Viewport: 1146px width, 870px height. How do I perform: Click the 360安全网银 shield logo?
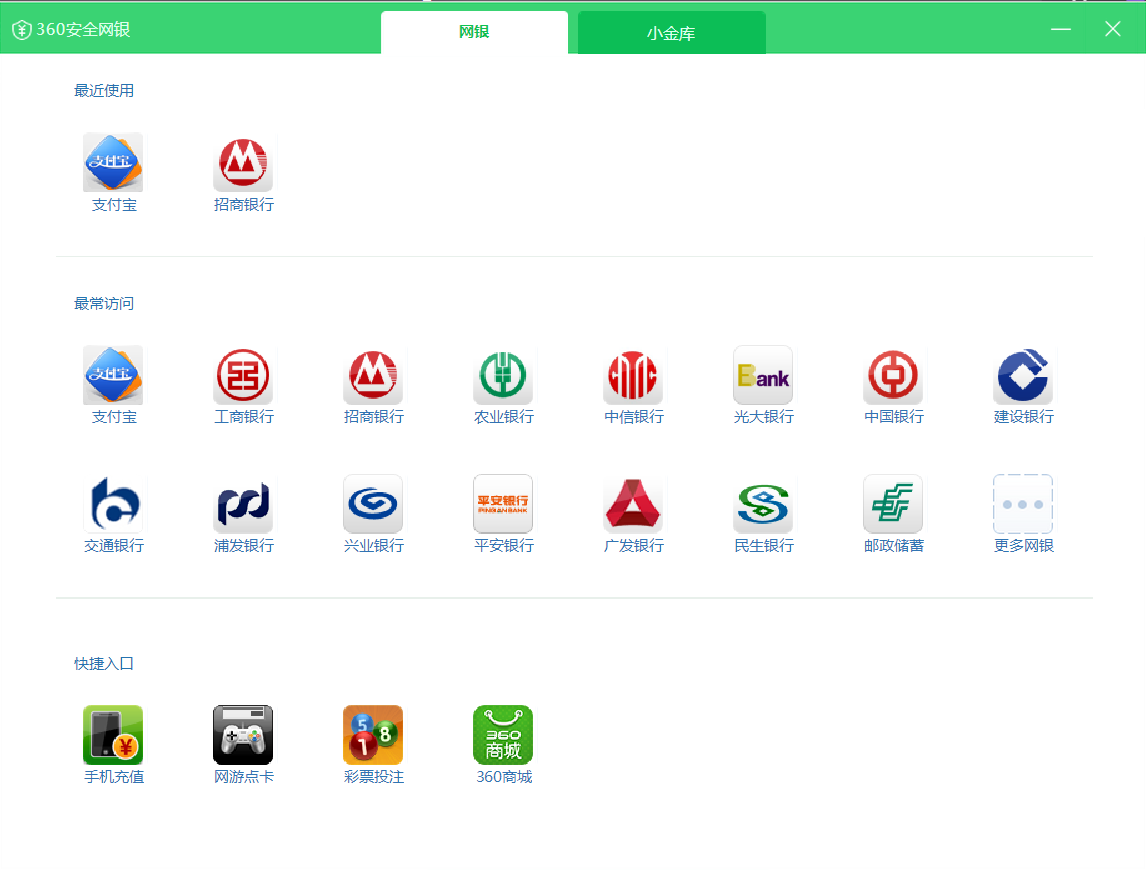22,30
